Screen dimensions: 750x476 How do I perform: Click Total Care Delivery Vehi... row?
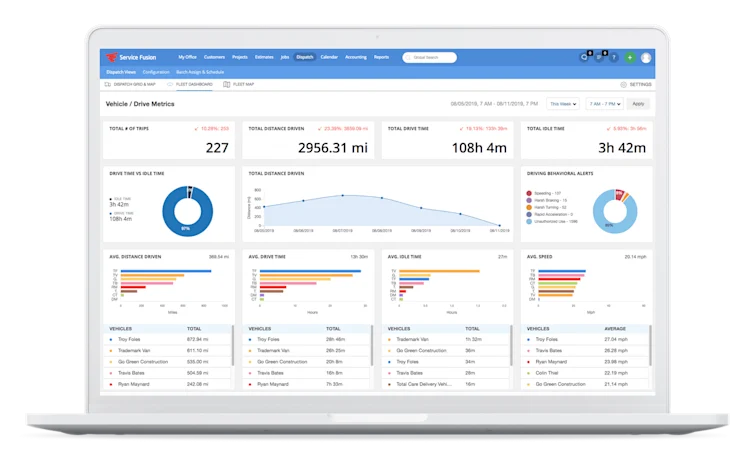pos(446,384)
